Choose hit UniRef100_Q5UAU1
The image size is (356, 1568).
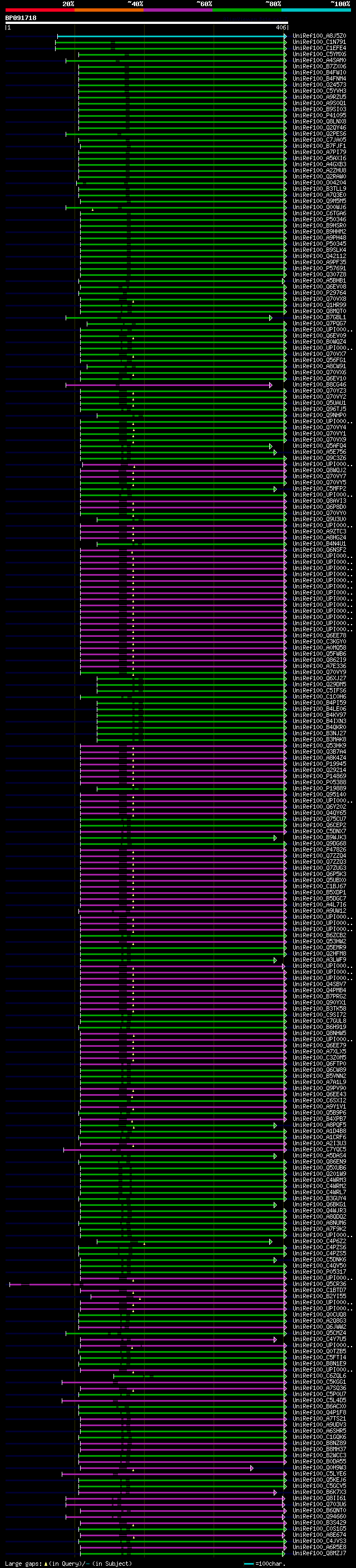pos(319,403)
